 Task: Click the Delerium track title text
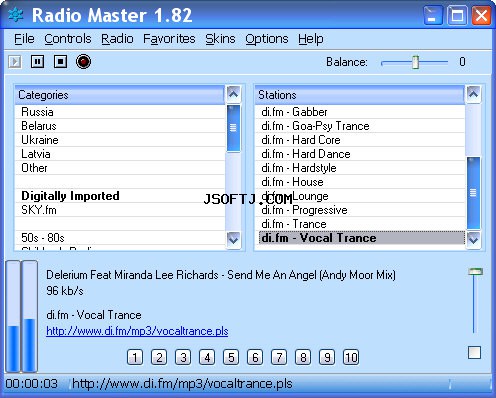pos(221,275)
